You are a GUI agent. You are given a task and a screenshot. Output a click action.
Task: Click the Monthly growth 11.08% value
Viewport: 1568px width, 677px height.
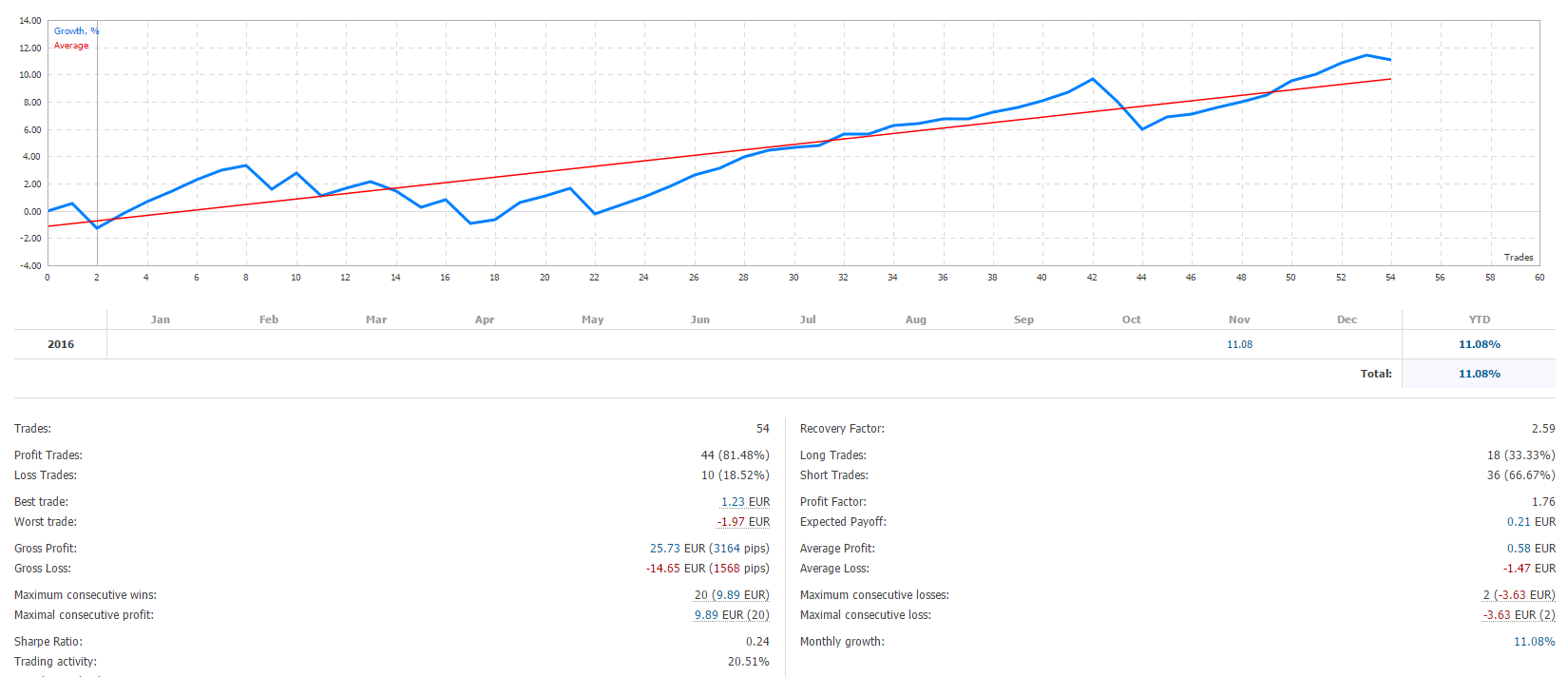(x=1534, y=642)
